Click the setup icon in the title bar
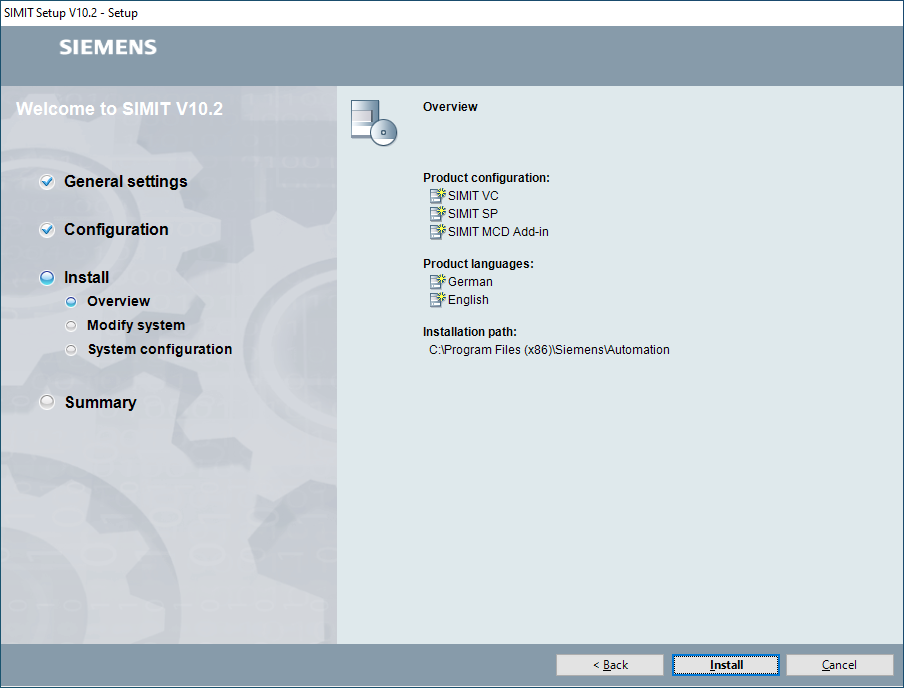This screenshot has width=904, height=688. 10,12
